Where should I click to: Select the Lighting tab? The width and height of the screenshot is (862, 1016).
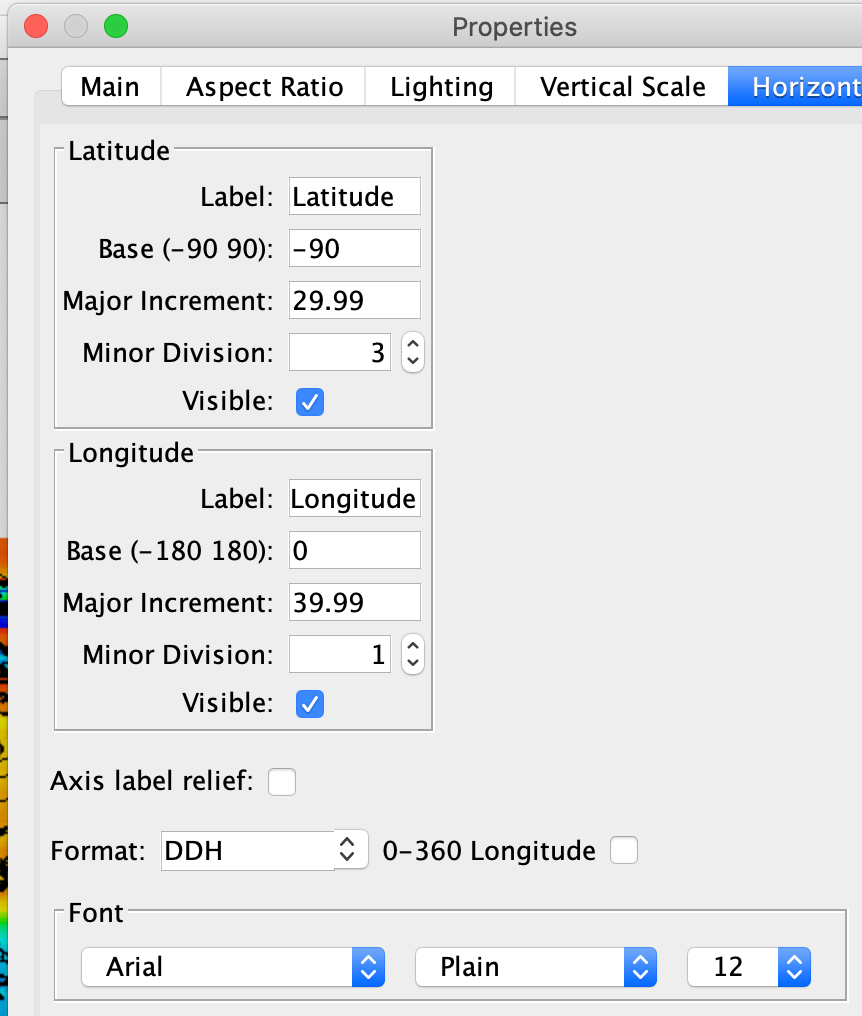point(441,87)
